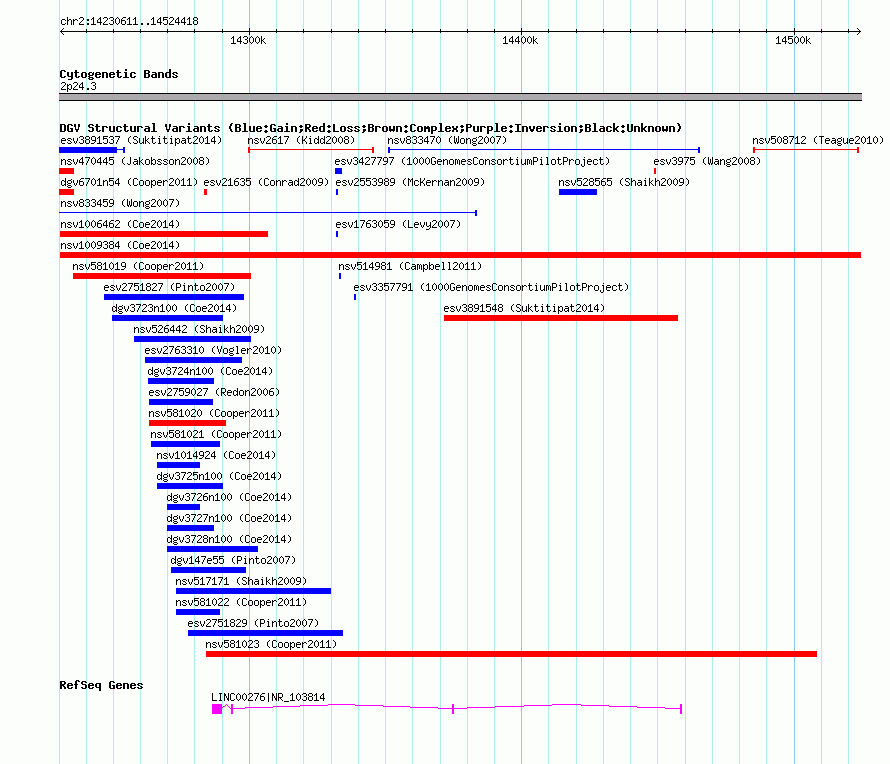Click the gray 2p24.3 cytogenetic band bar
Image resolution: width=890 pixels, height=764 pixels.
click(x=460, y=97)
